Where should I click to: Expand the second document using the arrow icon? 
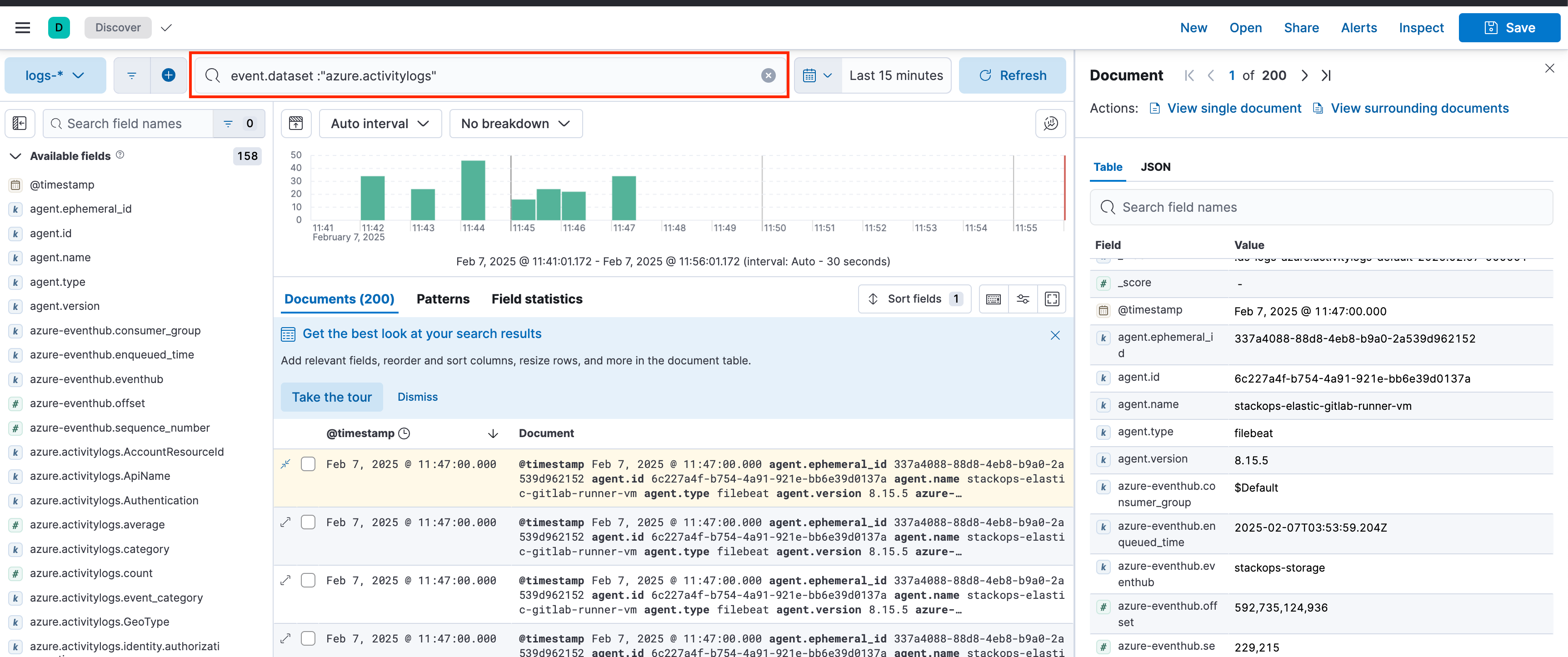[x=285, y=522]
